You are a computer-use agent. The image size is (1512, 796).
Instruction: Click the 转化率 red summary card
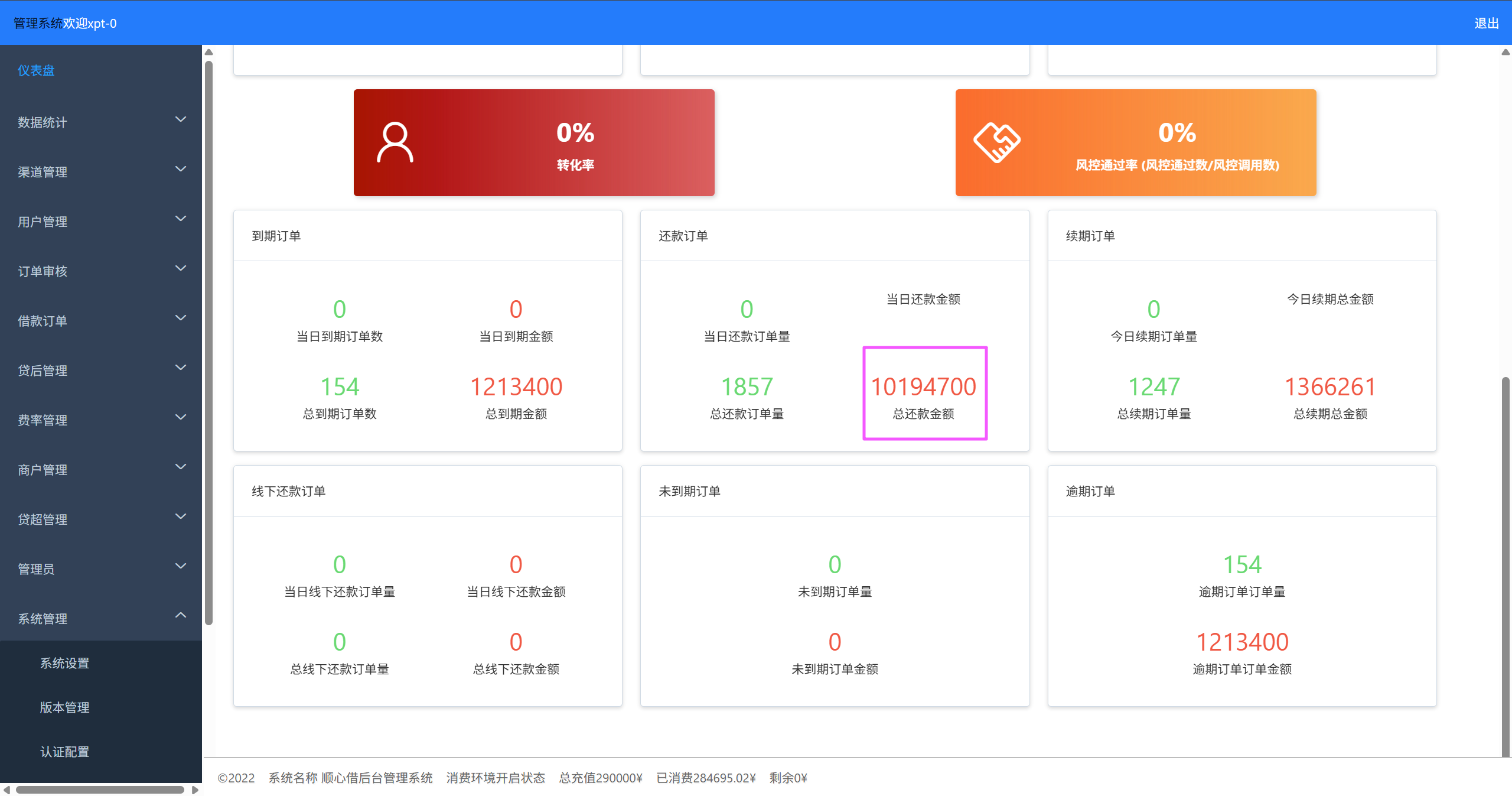coord(534,142)
